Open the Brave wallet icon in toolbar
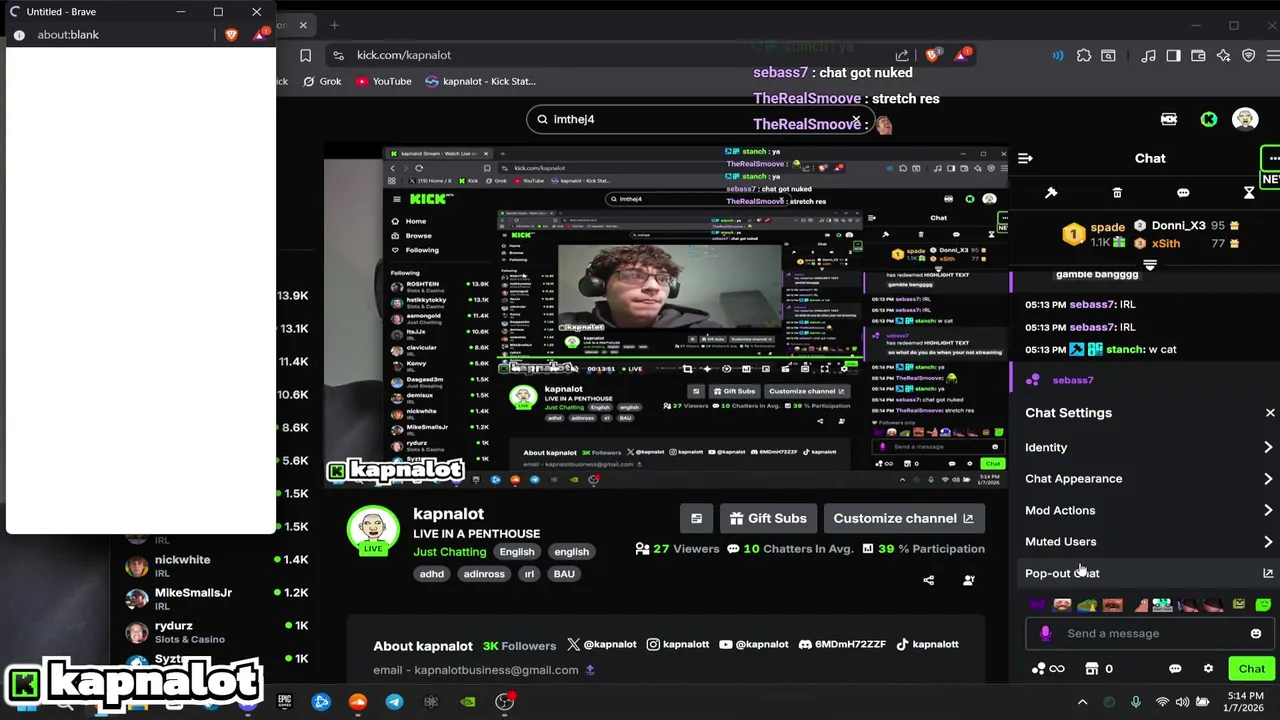 tap(1198, 55)
